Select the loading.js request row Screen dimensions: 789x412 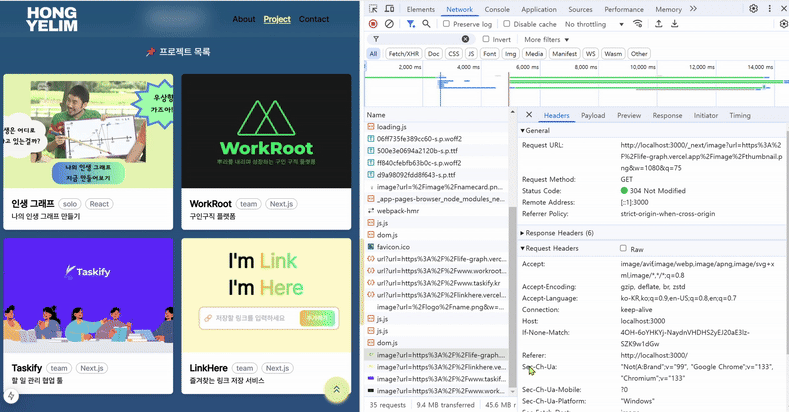437,127
